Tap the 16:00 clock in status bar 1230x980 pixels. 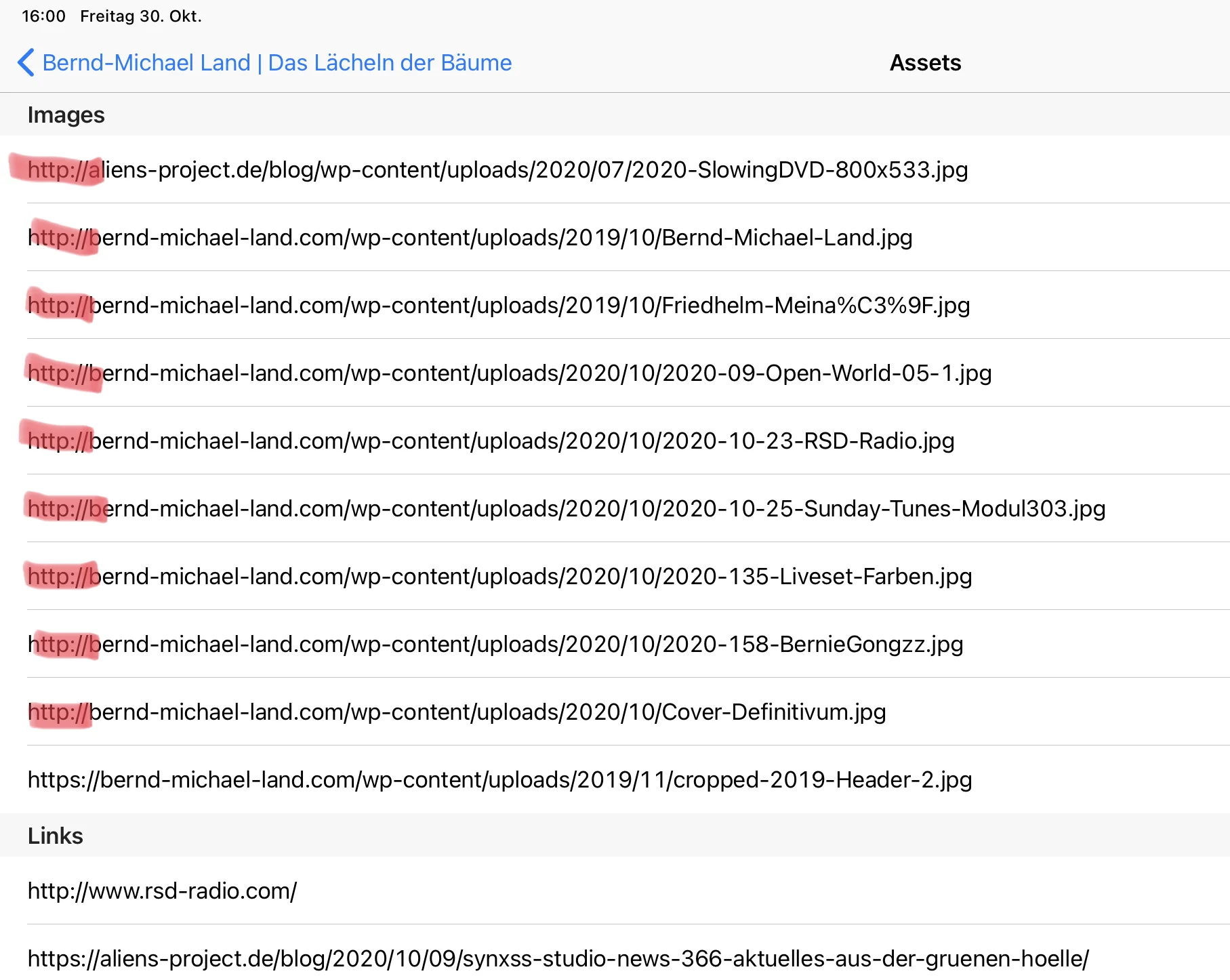click(43, 16)
